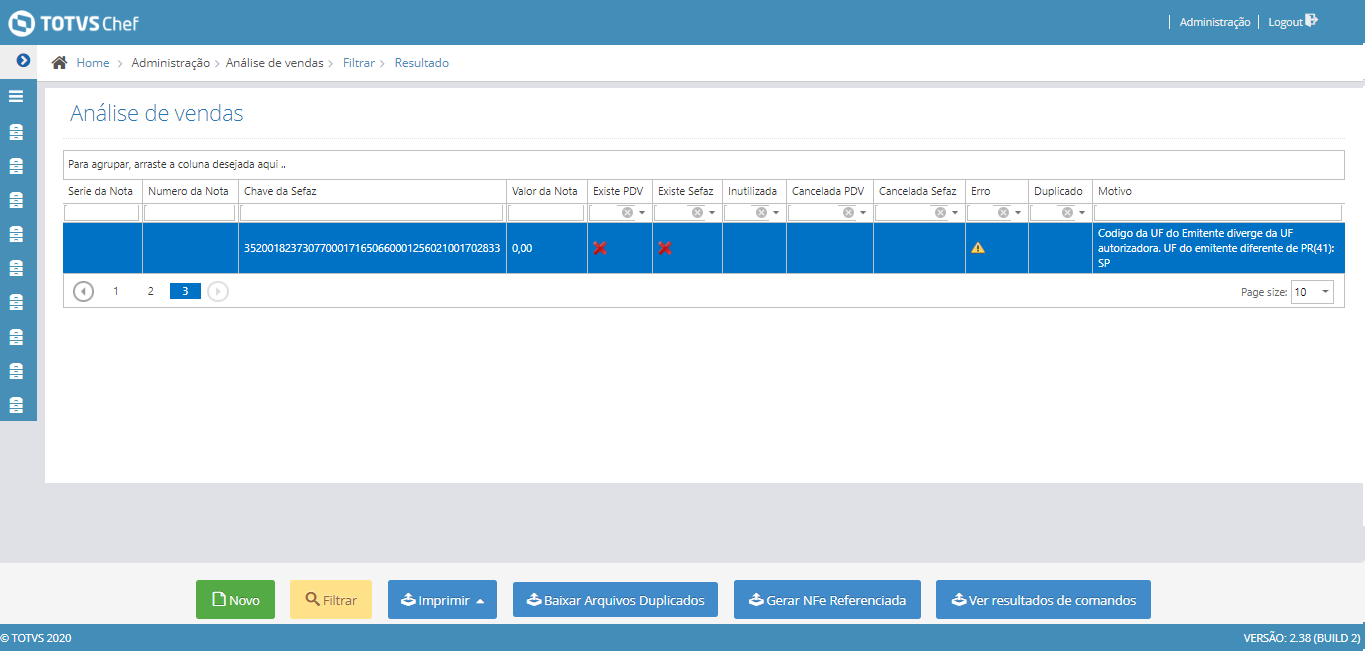The height and width of the screenshot is (651, 1366).
Task: Open the Administração link in top bar
Action: pos(1215,22)
